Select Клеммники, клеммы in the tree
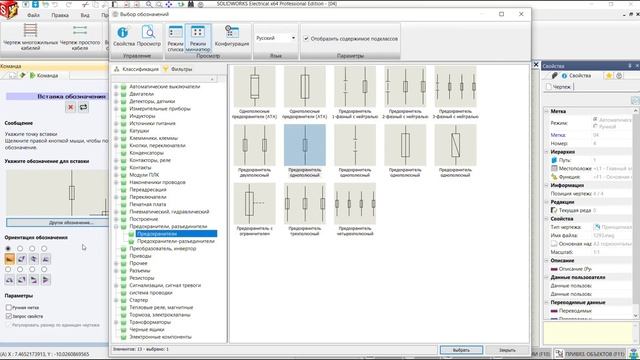This screenshot has height=360, width=640. click(153, 138)
